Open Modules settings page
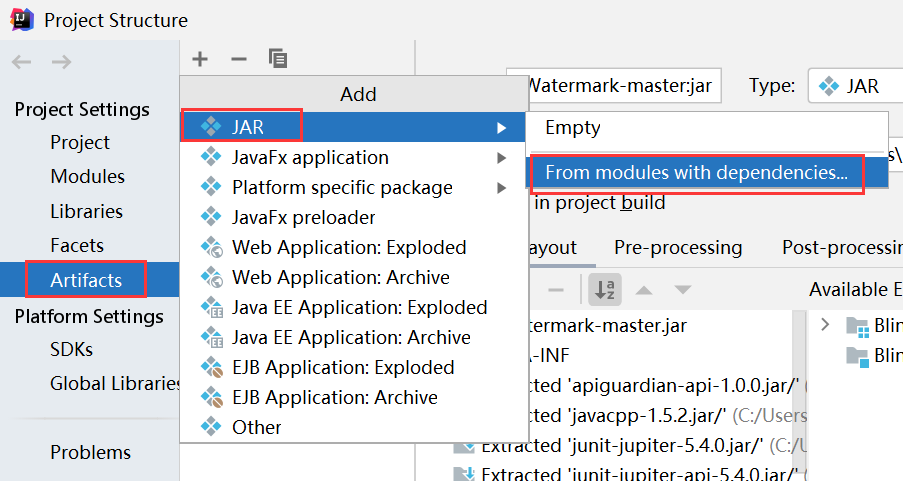 point(88,176)
